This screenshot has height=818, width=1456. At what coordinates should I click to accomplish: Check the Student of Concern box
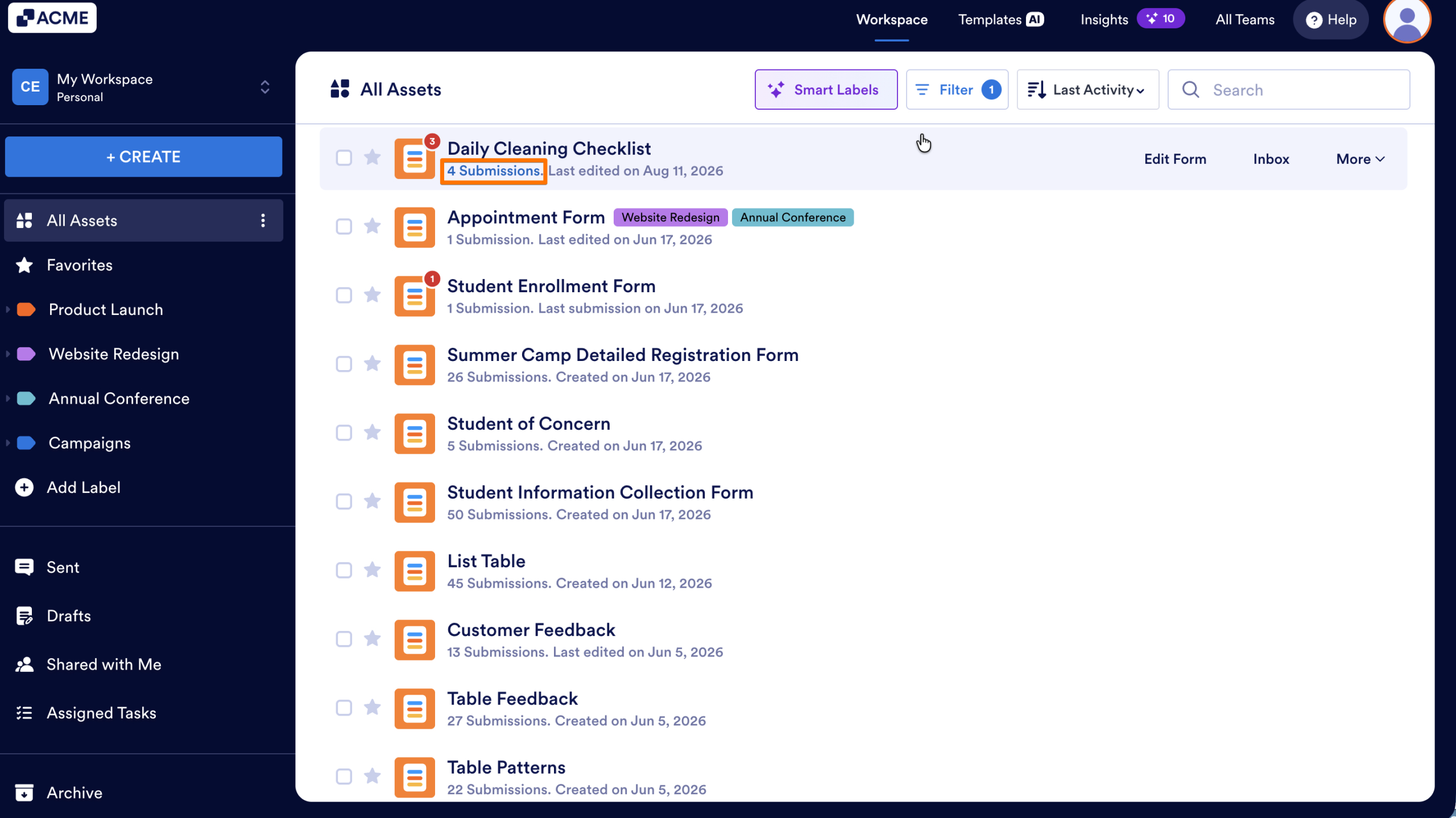coord(344,433)
